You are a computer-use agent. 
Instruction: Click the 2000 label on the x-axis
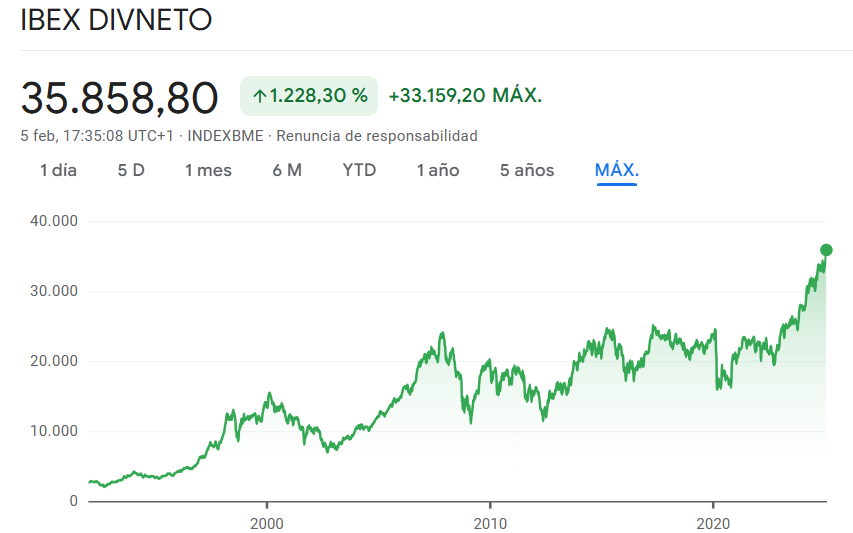[267, 523]
